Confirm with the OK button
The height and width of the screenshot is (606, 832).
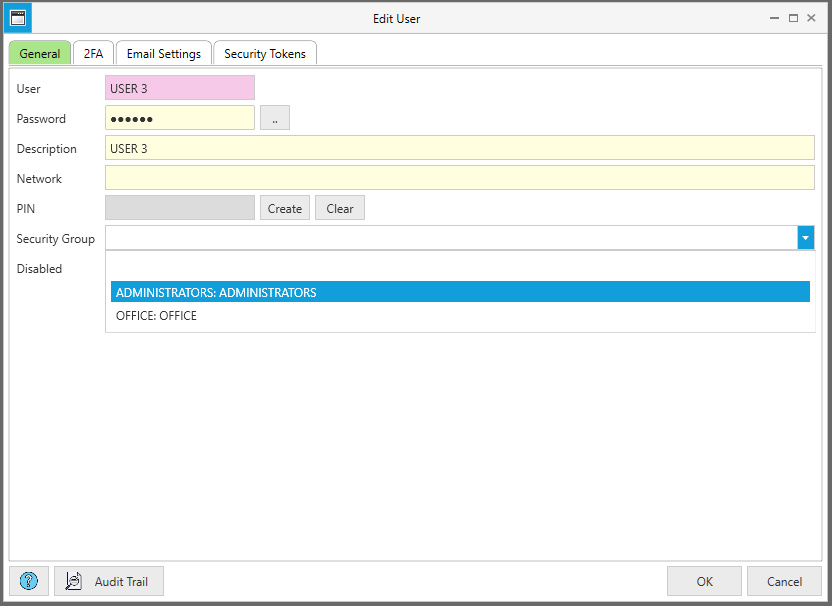point(704,581)
